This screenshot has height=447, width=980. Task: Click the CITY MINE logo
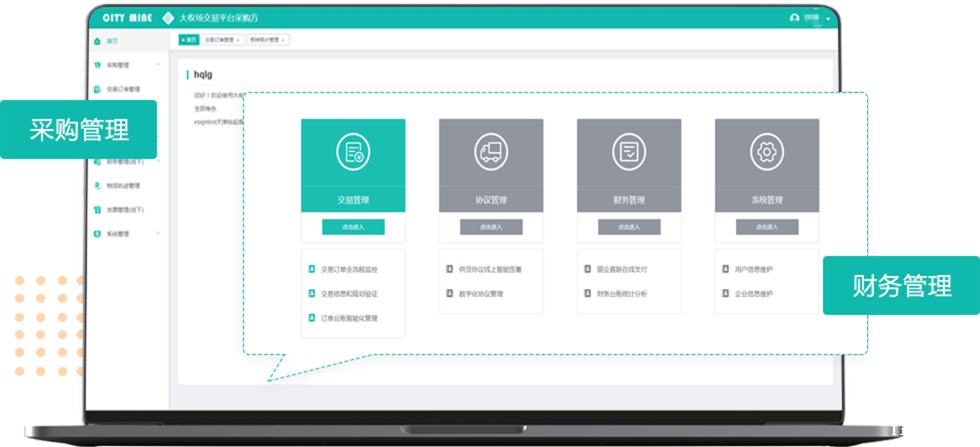[x=126, y=18]
